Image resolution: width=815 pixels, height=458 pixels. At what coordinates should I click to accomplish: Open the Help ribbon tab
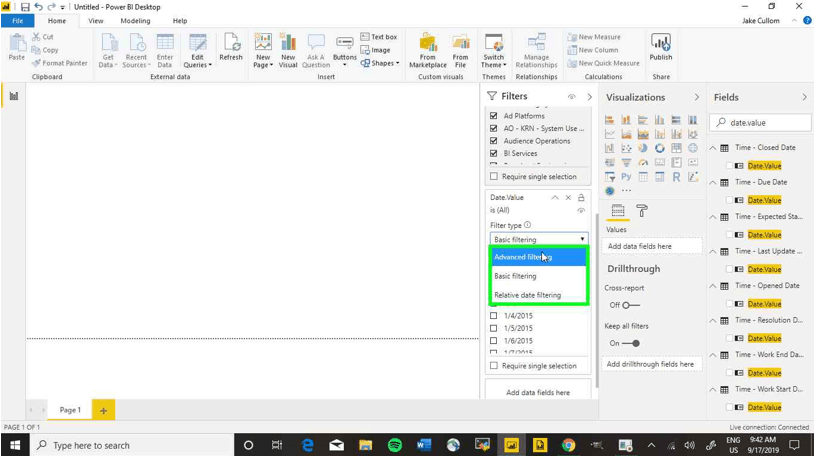(180, 21)
